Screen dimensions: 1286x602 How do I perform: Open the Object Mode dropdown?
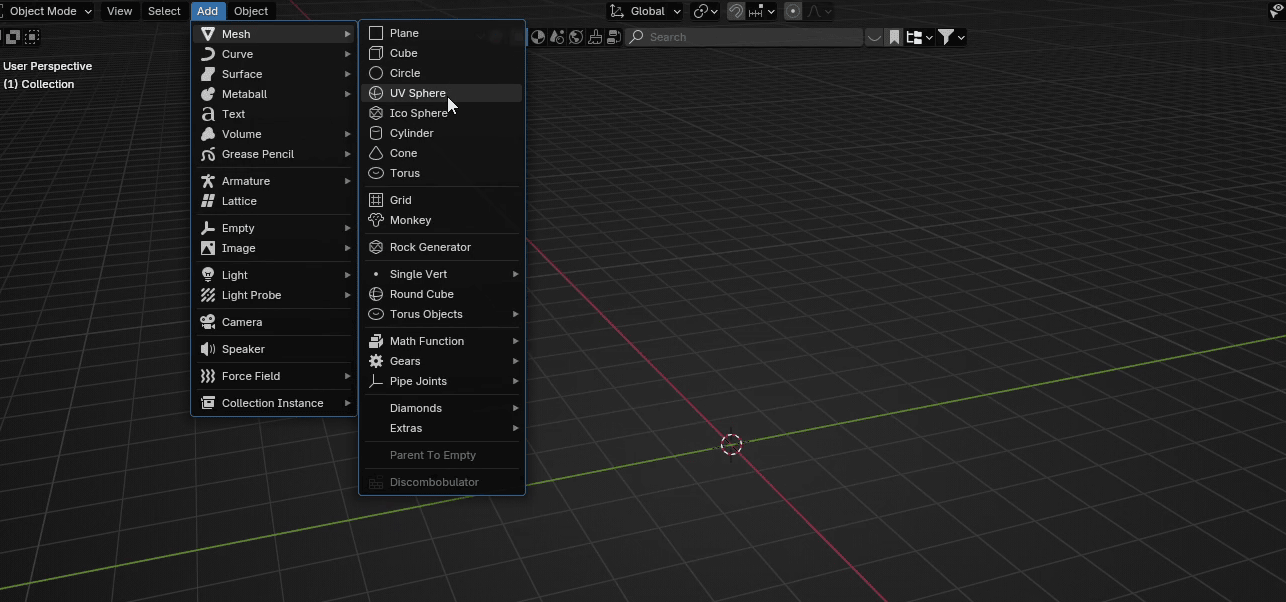point(48,11)
